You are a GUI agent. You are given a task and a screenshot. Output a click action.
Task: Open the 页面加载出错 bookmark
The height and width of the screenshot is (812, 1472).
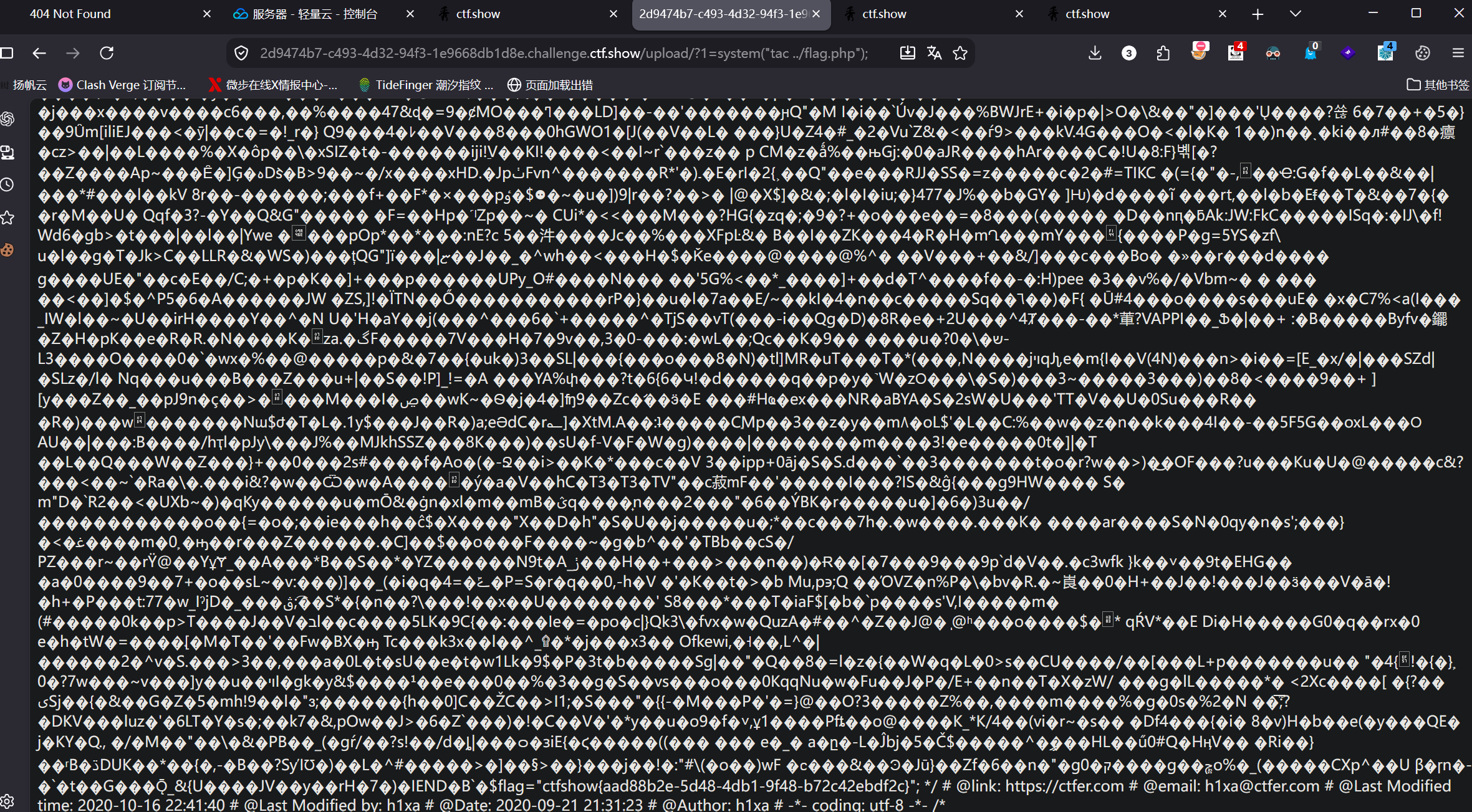[x=551, y=85]
